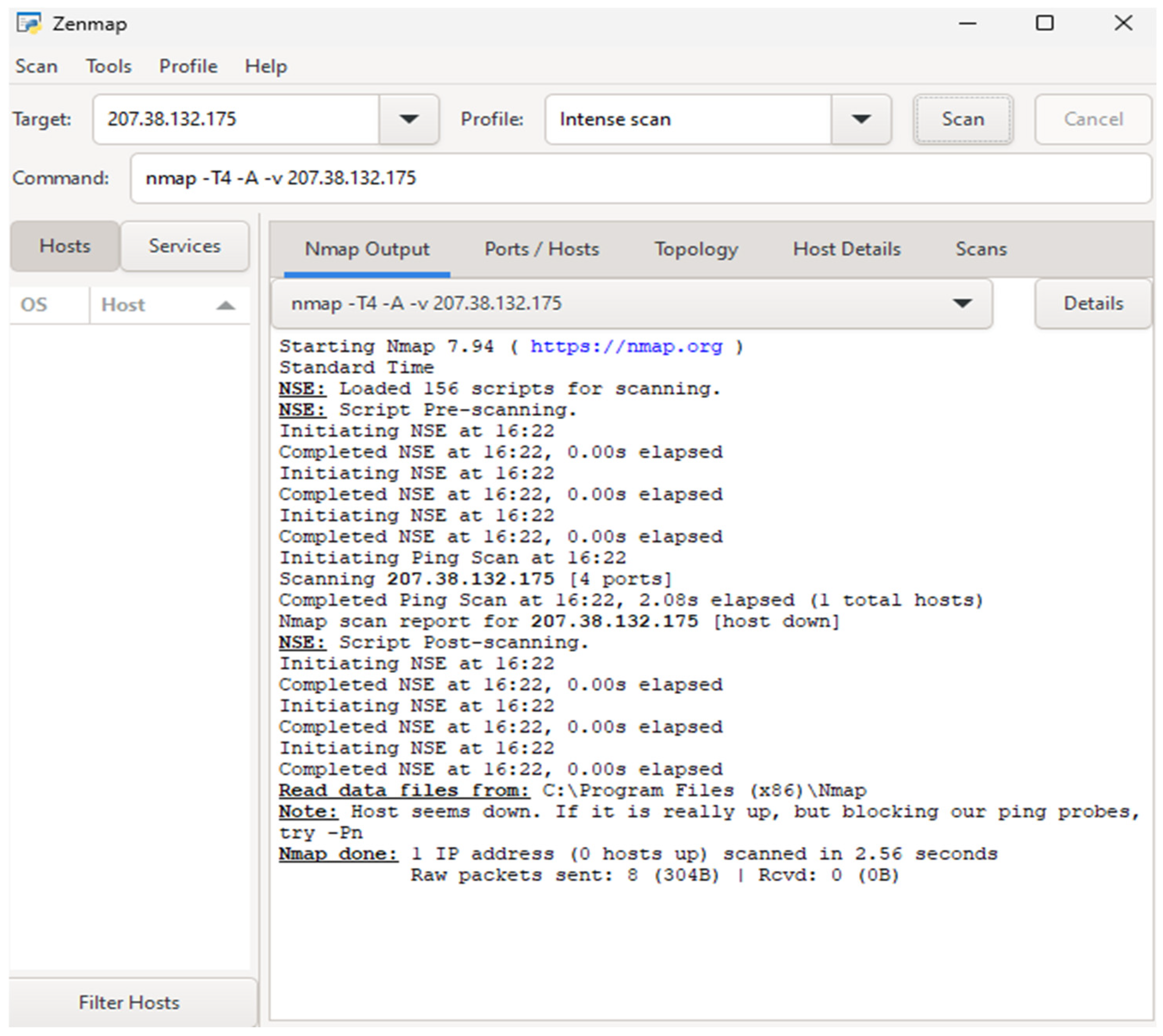
Task: Toggle the Hosts view button
Action: 64,246
